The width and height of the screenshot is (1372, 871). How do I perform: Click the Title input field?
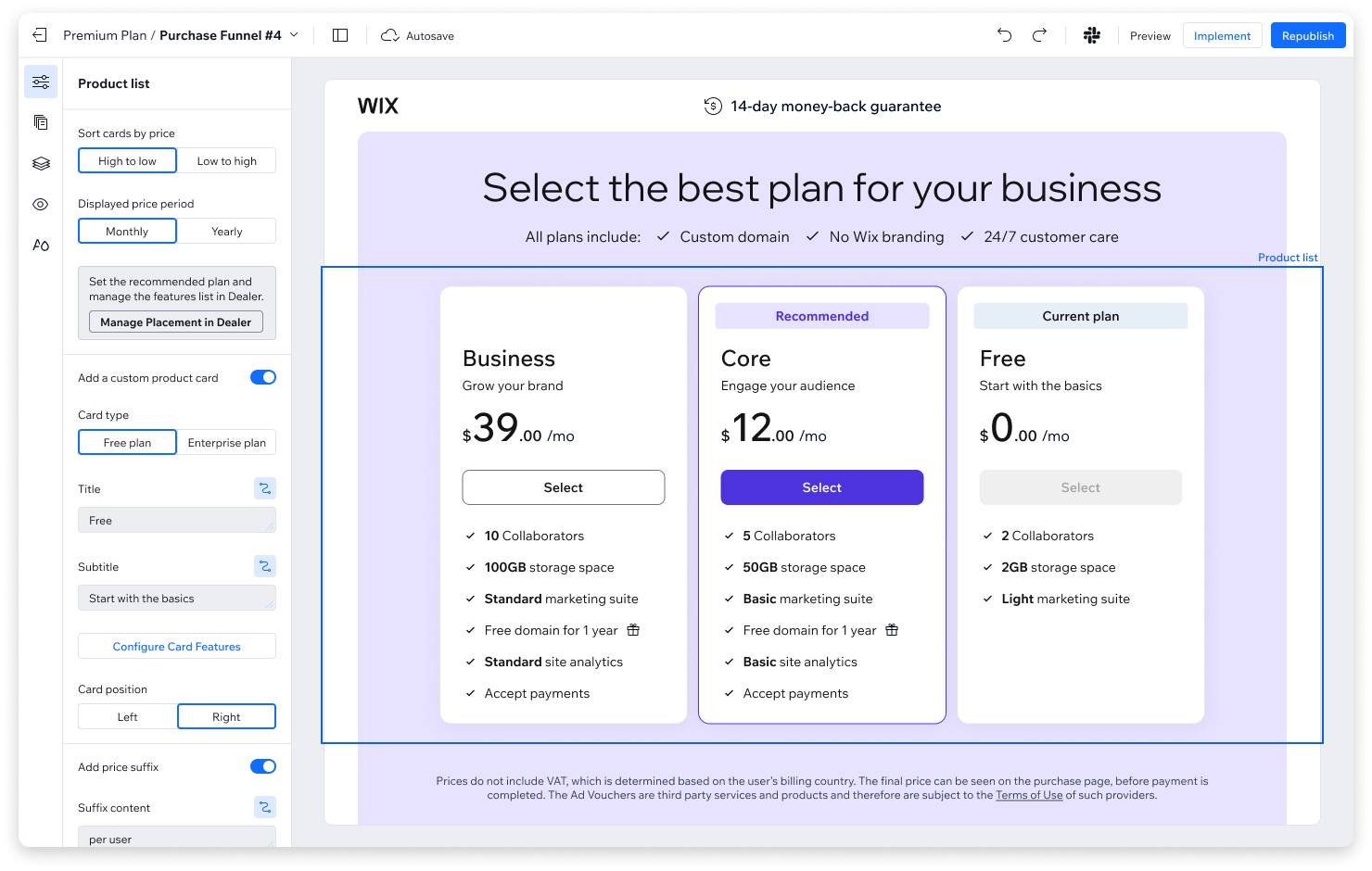pos(177,520)
